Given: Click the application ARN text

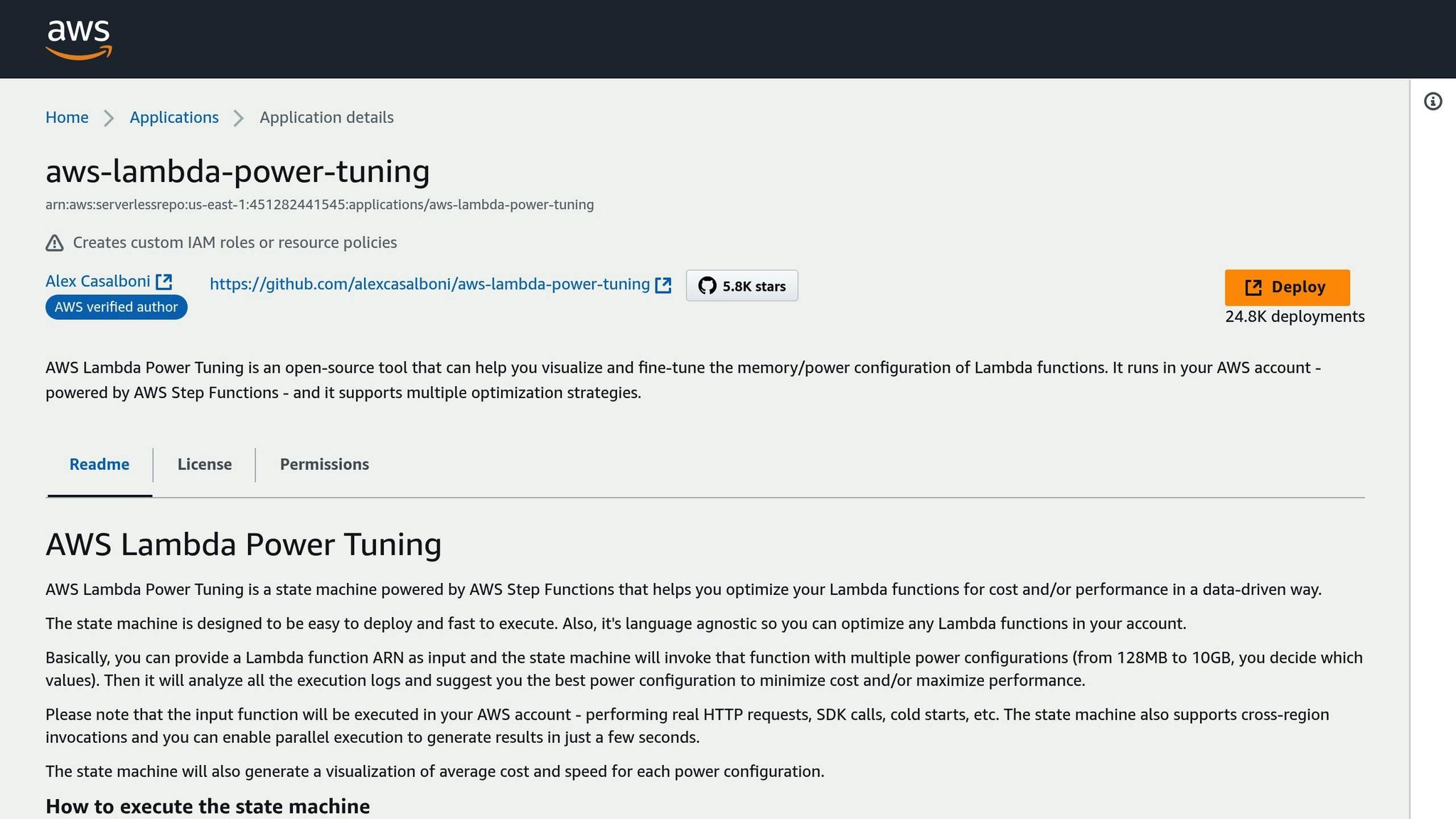Looking at the screenshot, I should click(320, 205).
